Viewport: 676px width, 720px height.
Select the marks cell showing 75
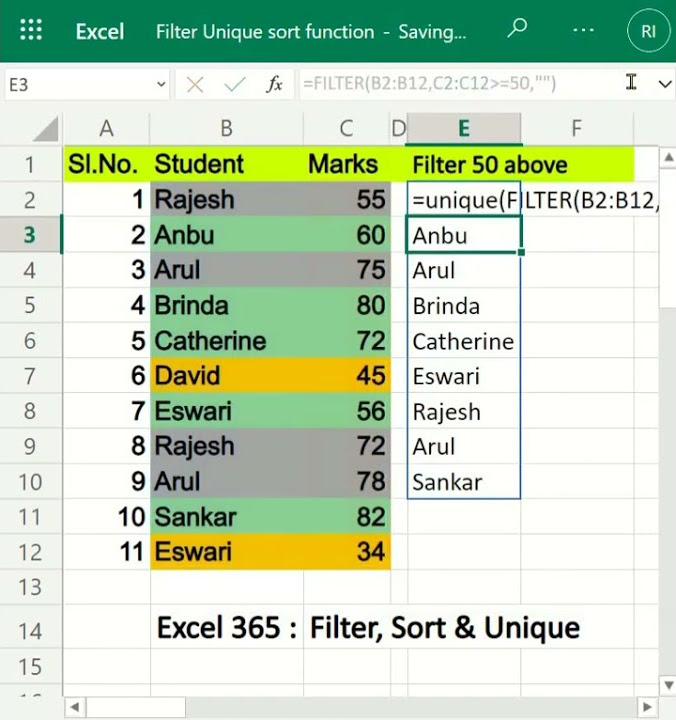346,270
